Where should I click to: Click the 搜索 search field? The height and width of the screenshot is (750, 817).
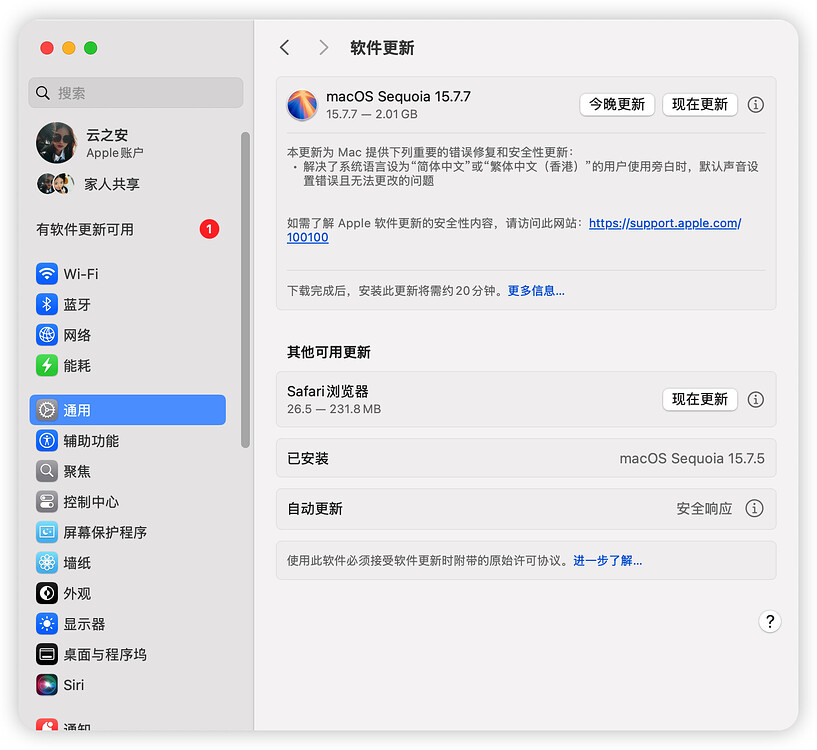[x=135, y=93]
